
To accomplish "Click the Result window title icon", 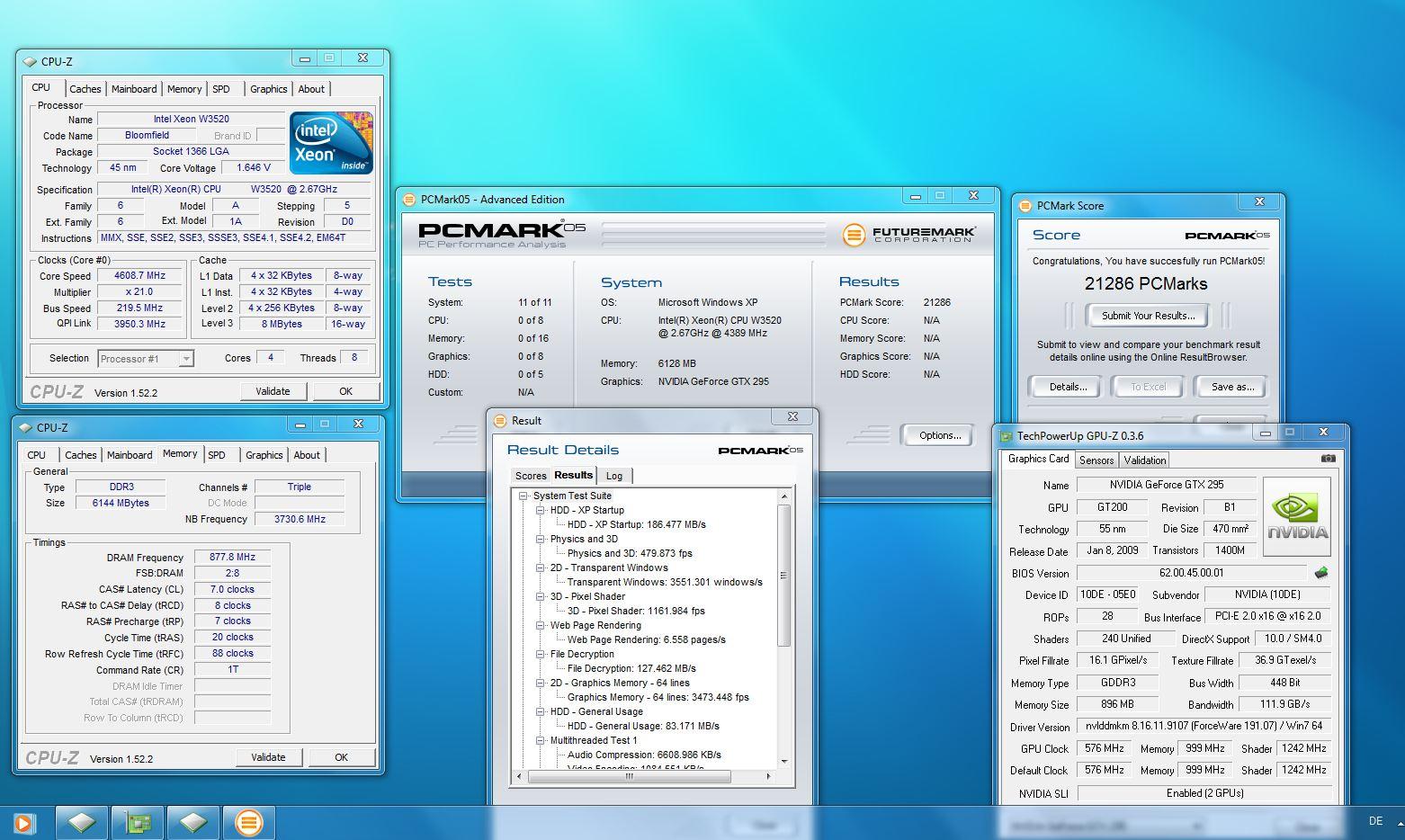I will [500, 421].
